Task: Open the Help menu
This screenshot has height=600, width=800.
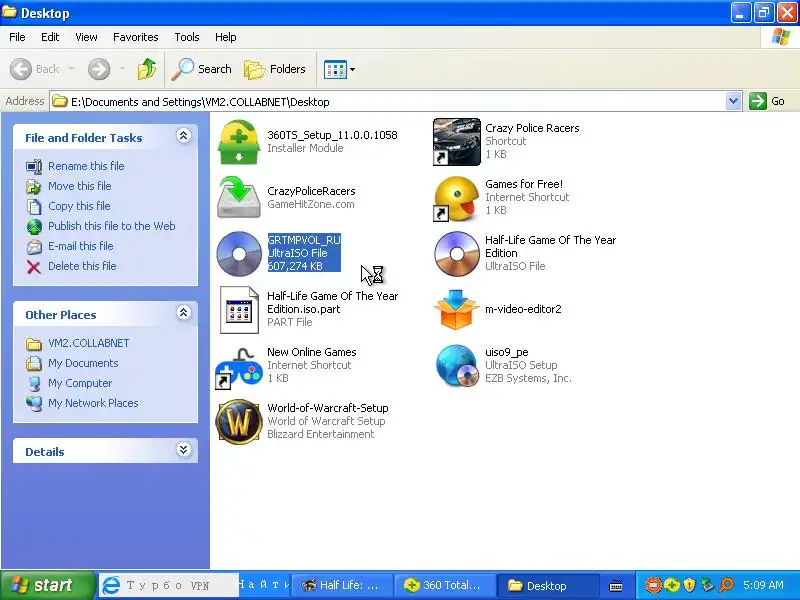Action: click(x=226, y=37)
